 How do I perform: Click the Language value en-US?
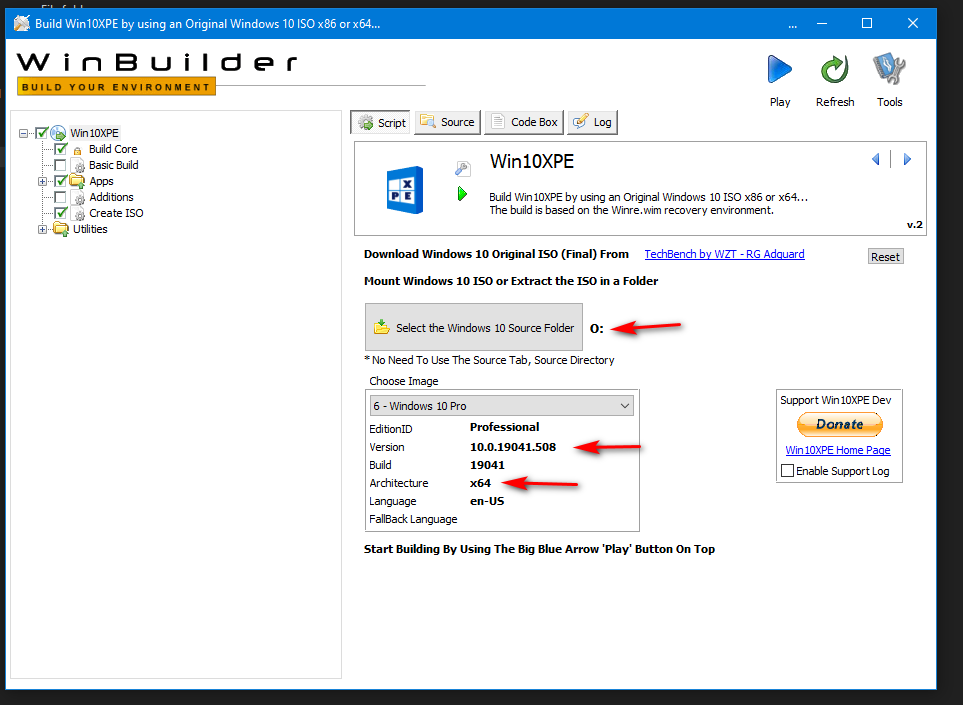[487, 501]
